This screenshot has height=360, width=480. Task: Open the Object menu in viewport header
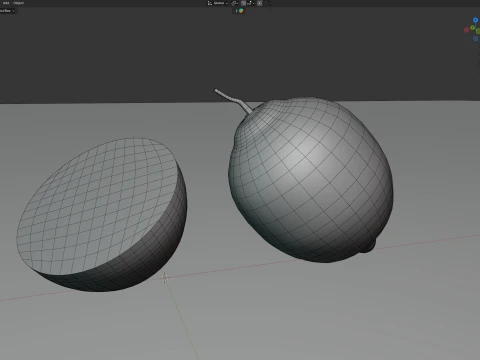(x=19, y=3)
